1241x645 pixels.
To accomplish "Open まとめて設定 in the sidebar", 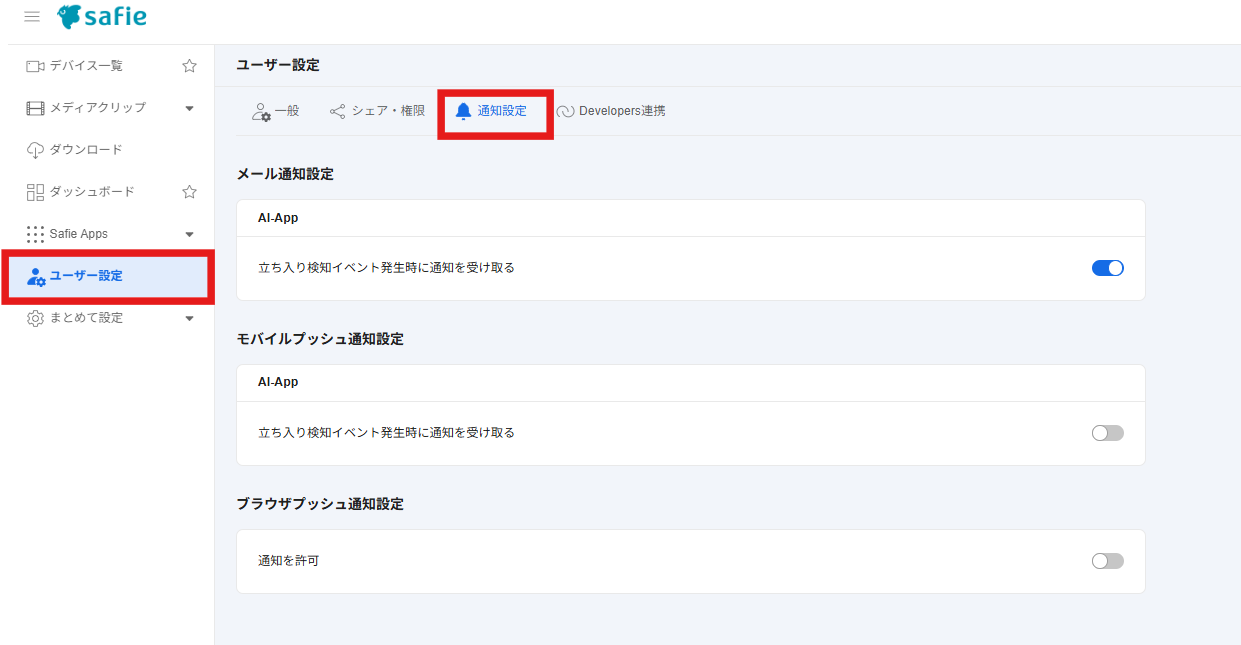I will coord(86,318).
